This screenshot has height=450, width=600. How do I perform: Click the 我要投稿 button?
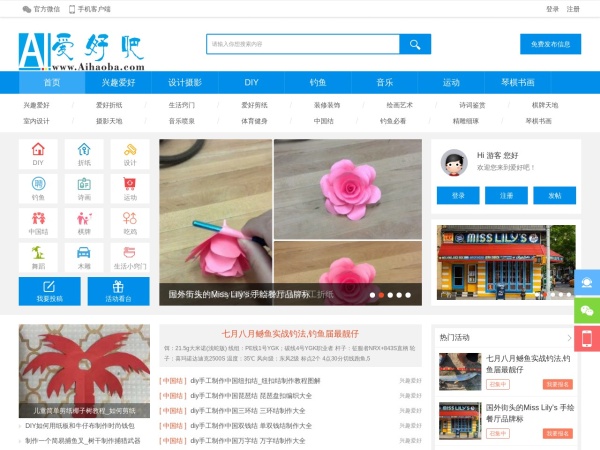click(x=50, y=291)
